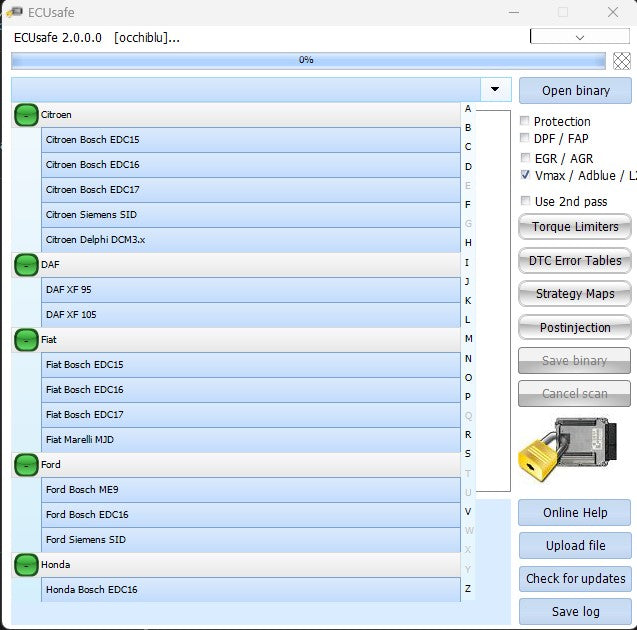Jump to letter D in index

pyautogui.click(x=468, y=167)
